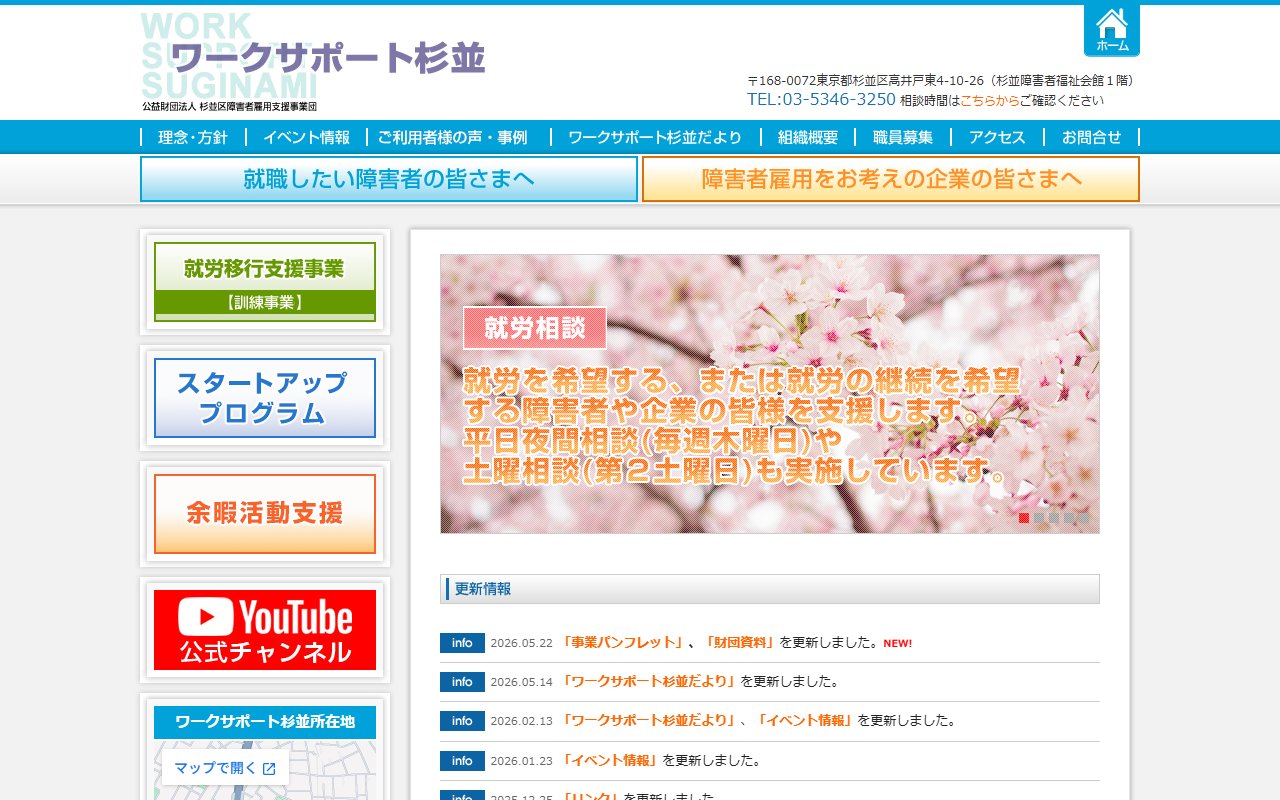Click the external-link icon beside マップで開く

[269, 769]
